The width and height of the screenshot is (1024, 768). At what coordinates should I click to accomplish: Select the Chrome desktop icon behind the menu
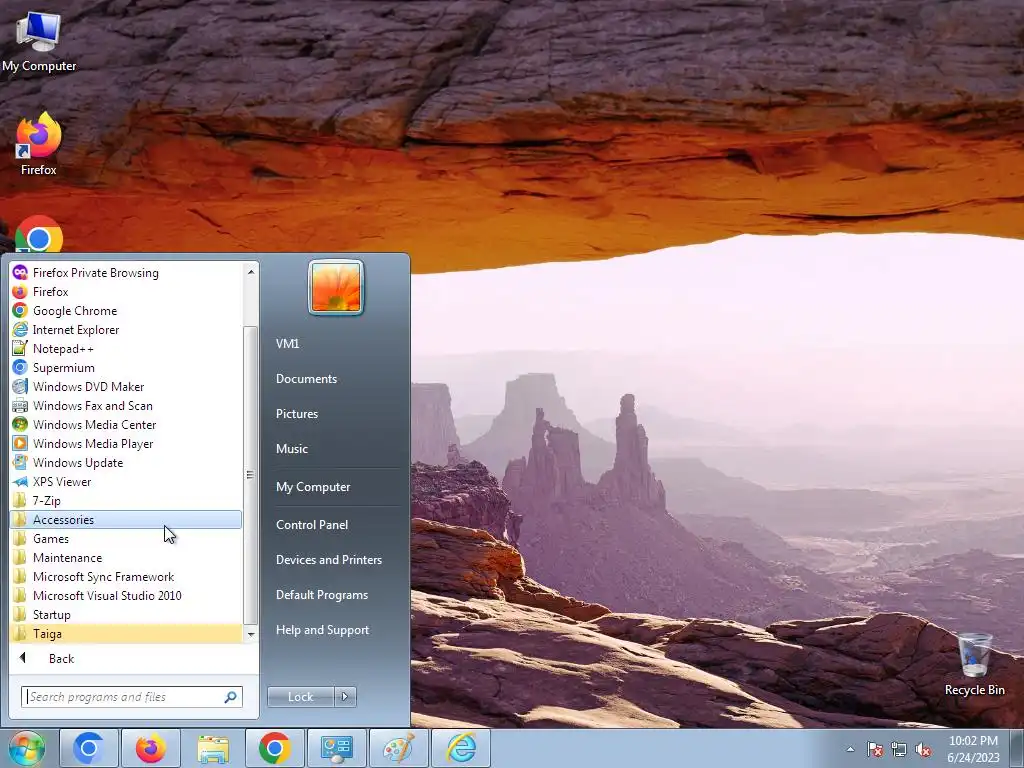coord(39,234)
